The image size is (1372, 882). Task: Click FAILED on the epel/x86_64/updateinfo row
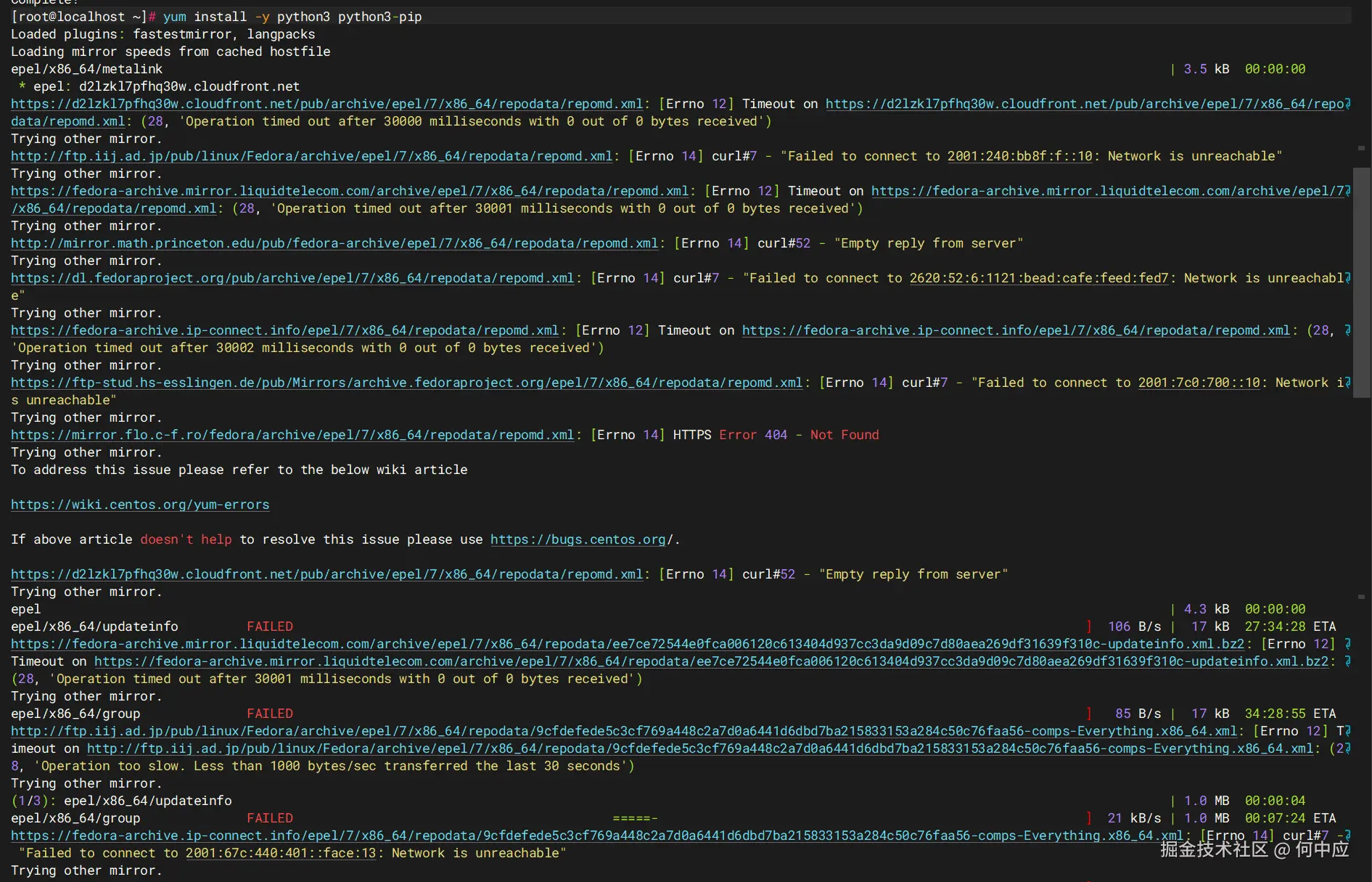[270, 626]
